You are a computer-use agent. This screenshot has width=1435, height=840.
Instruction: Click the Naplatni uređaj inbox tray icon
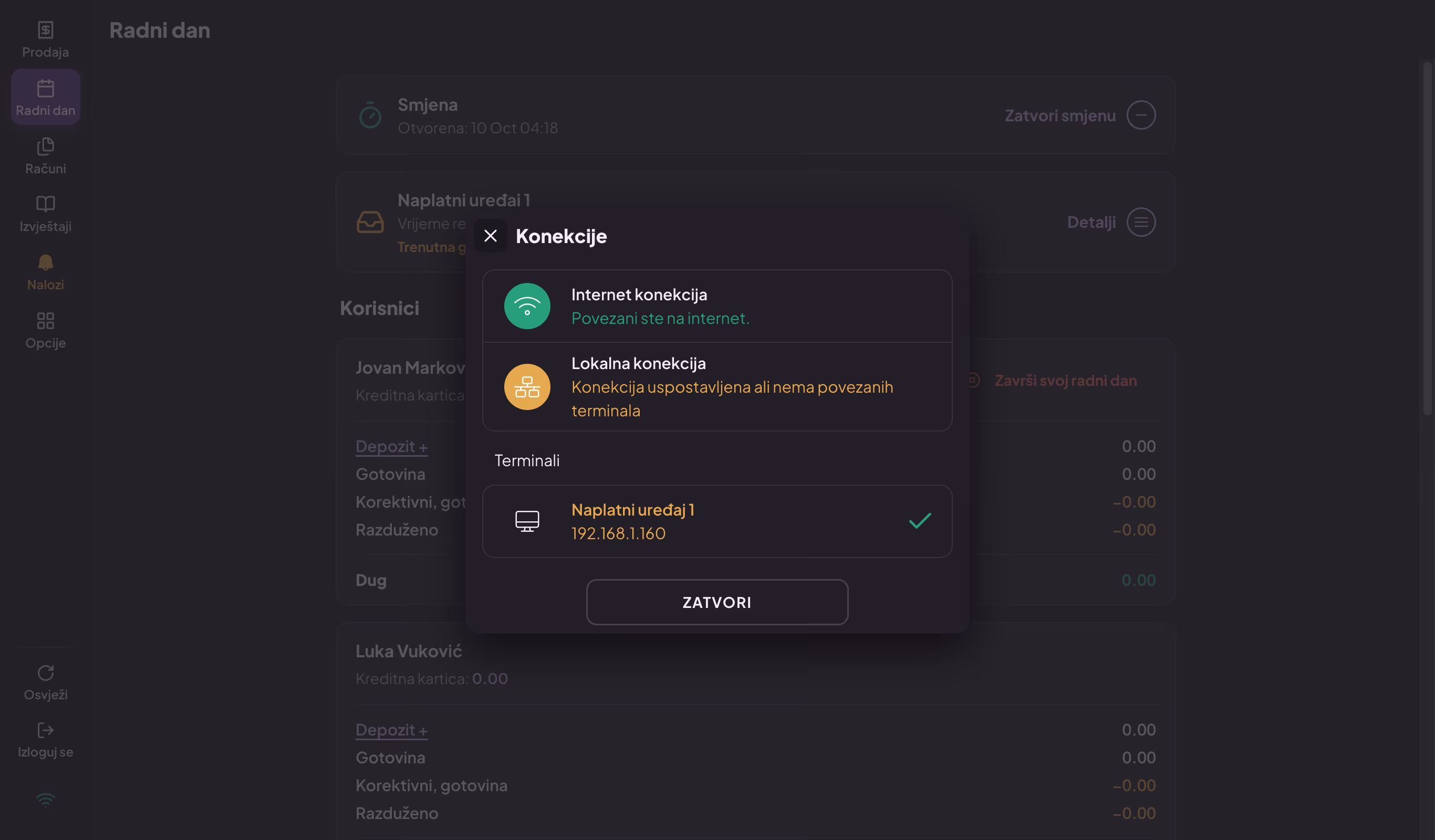tap(370, 222)
